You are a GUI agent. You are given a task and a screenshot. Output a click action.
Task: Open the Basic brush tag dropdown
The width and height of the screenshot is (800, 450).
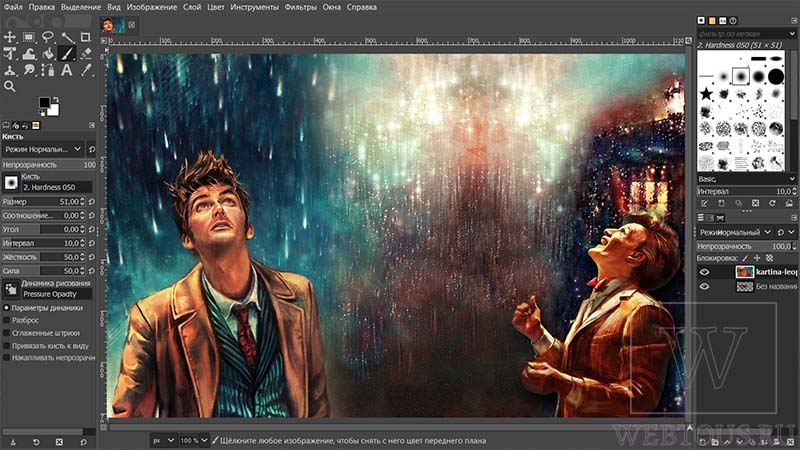[x=746, y=179]
